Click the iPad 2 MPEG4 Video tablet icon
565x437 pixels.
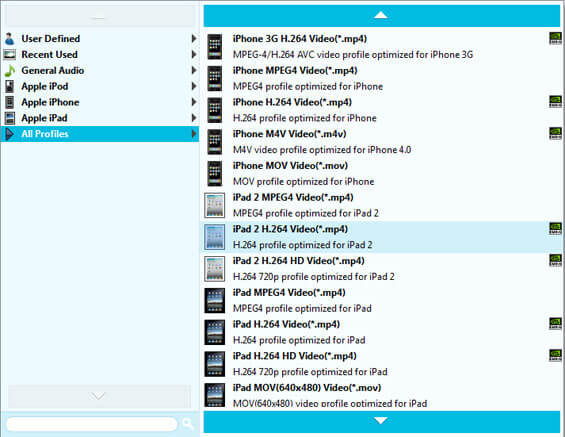(x=215, y=205)
